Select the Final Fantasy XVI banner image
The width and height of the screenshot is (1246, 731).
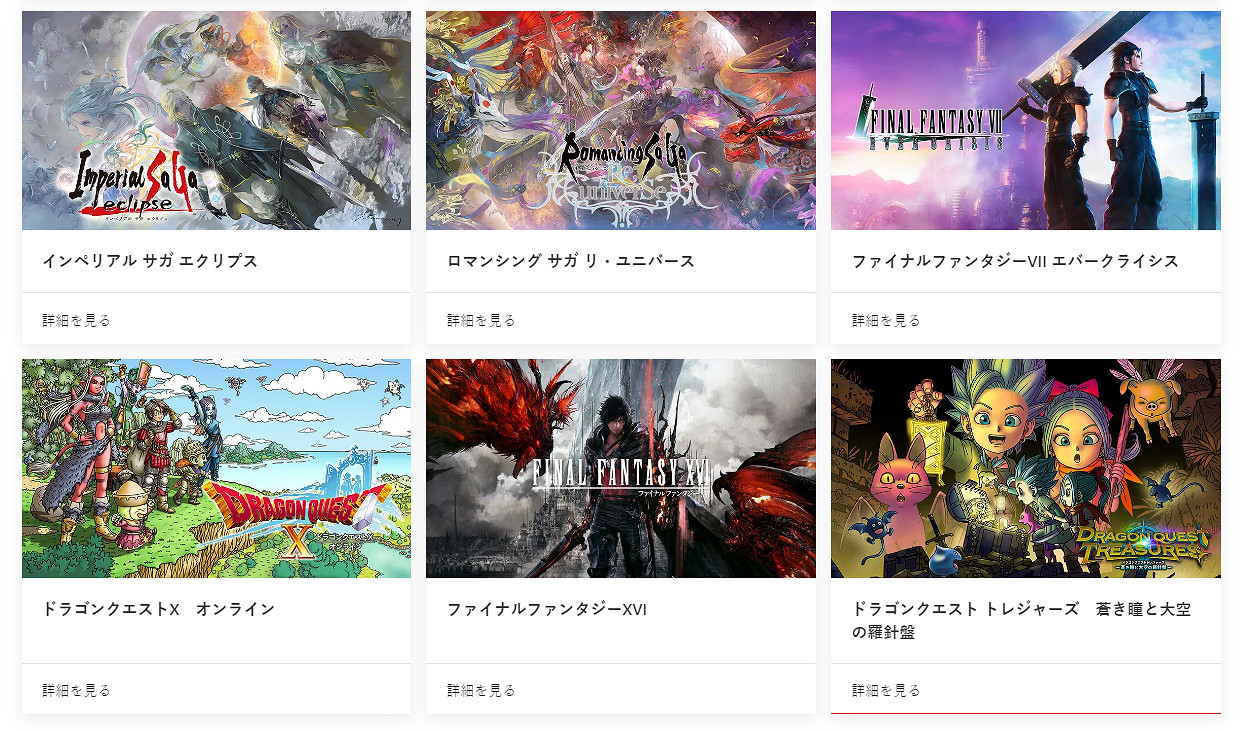(x=621, y=468)
